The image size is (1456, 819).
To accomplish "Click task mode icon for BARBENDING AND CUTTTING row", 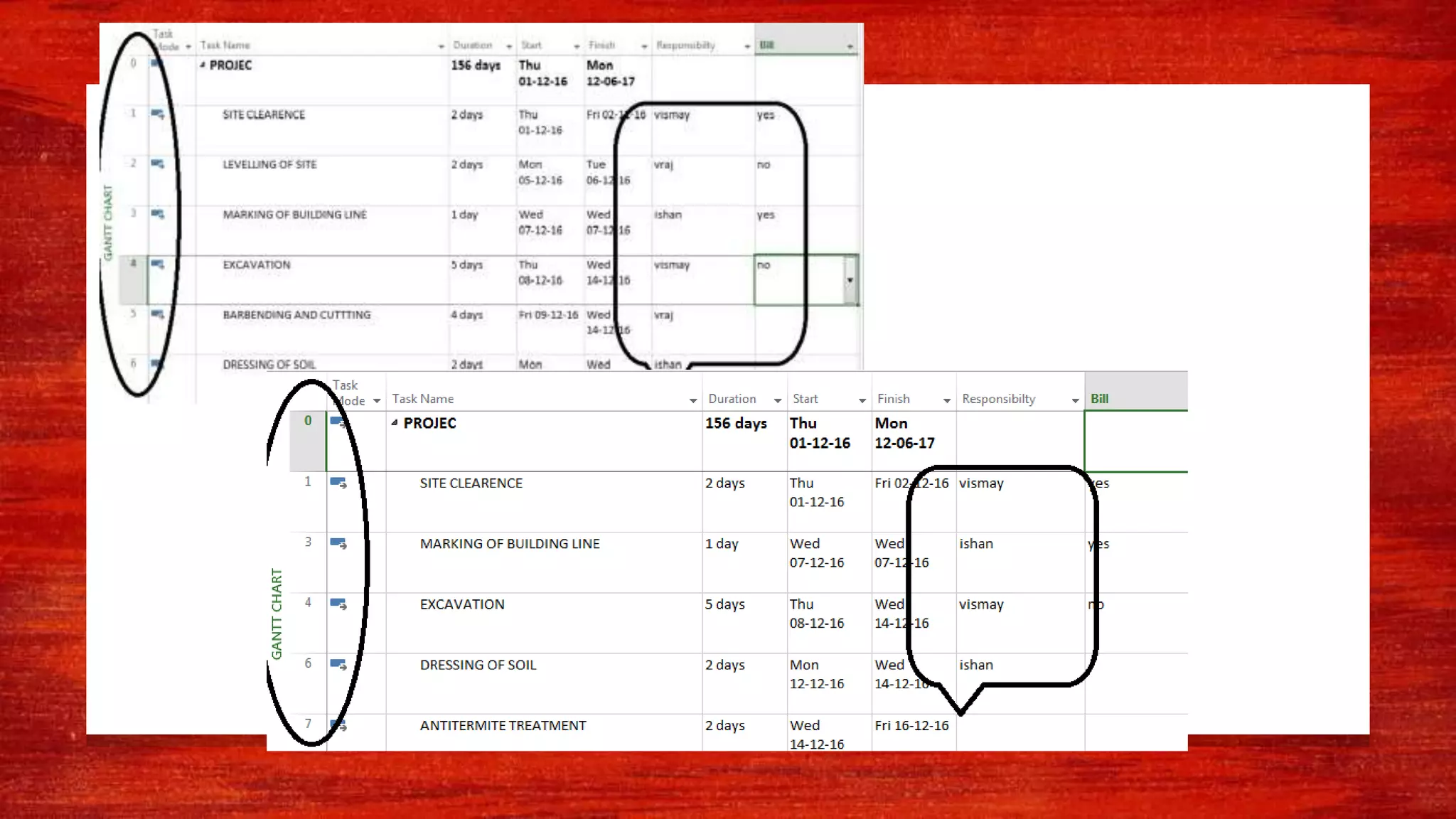I will tap(158, 314).
